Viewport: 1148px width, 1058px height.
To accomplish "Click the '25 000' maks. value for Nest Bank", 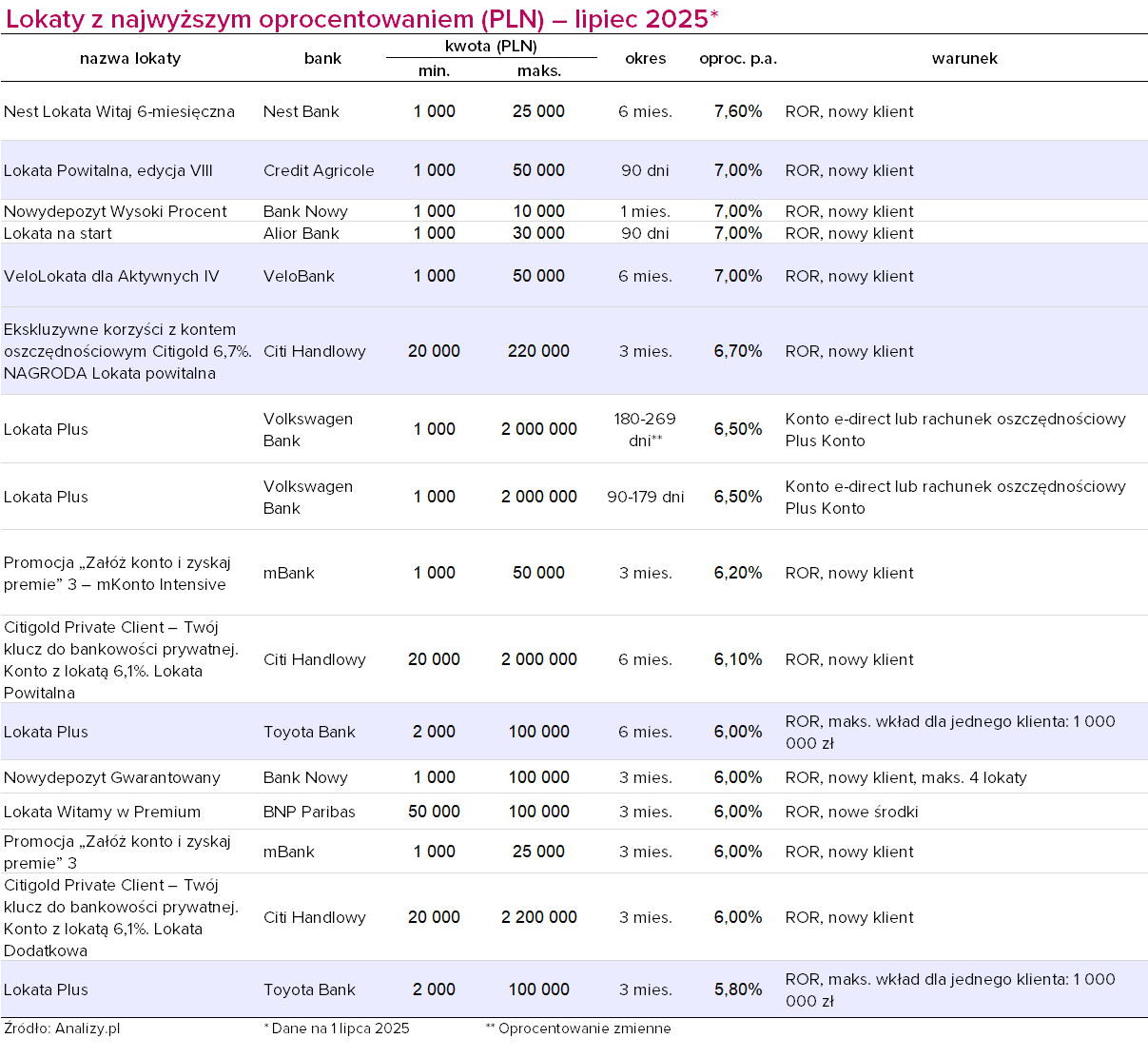I will click(538, 111).
